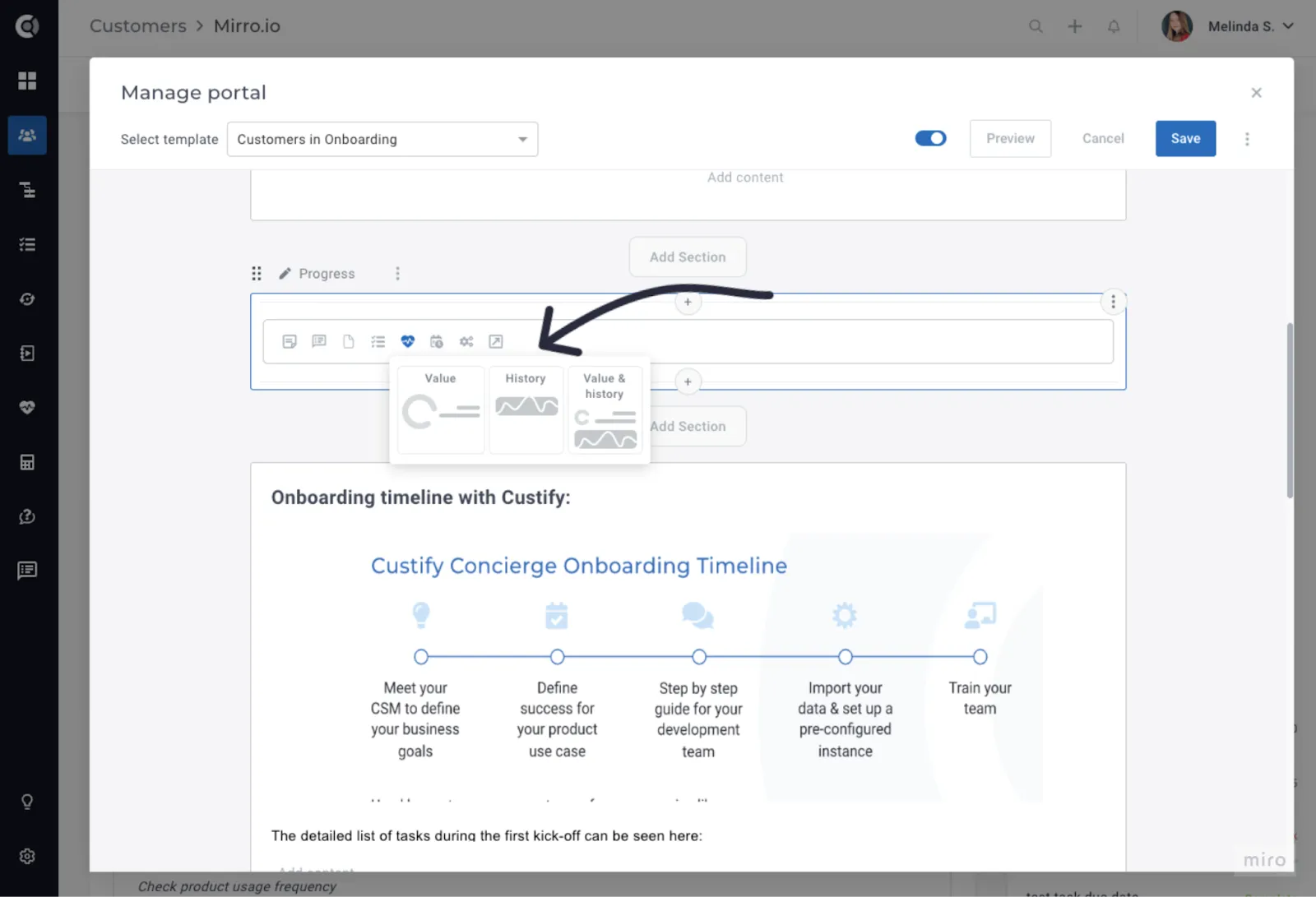
Task: Open the lightbulb icon in sidebar
Action: coord(27,802)
